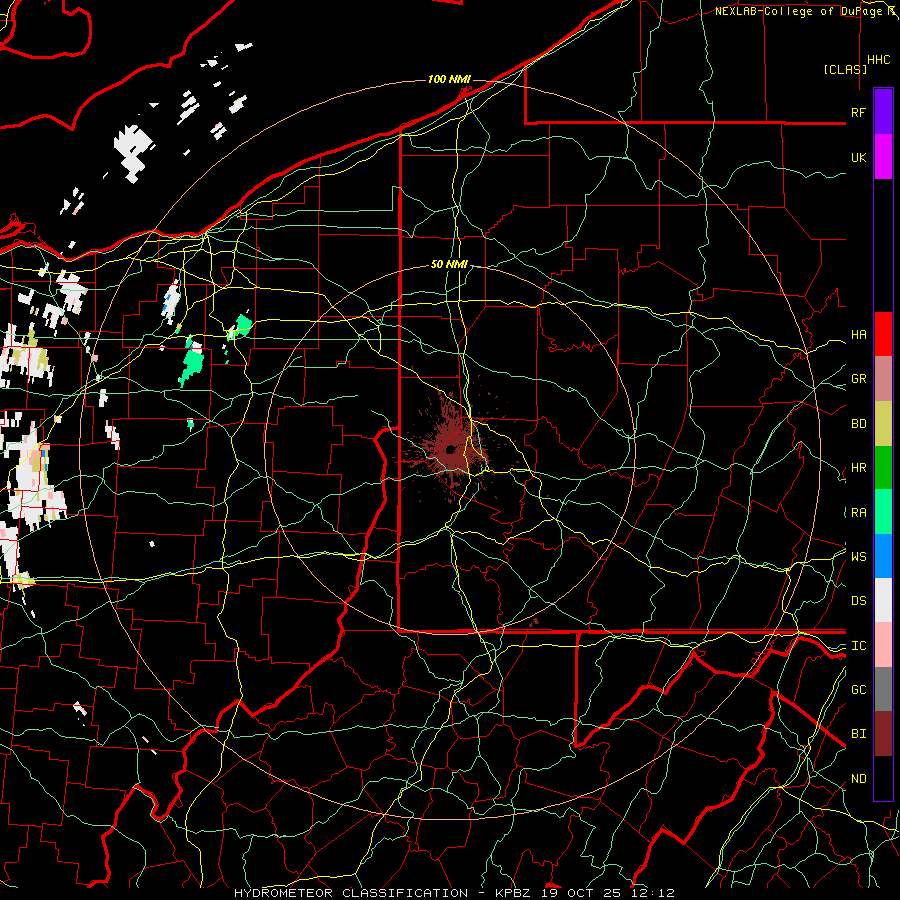Click the RF legend label text
900x900 pixels.
click(x=859, y=112)
